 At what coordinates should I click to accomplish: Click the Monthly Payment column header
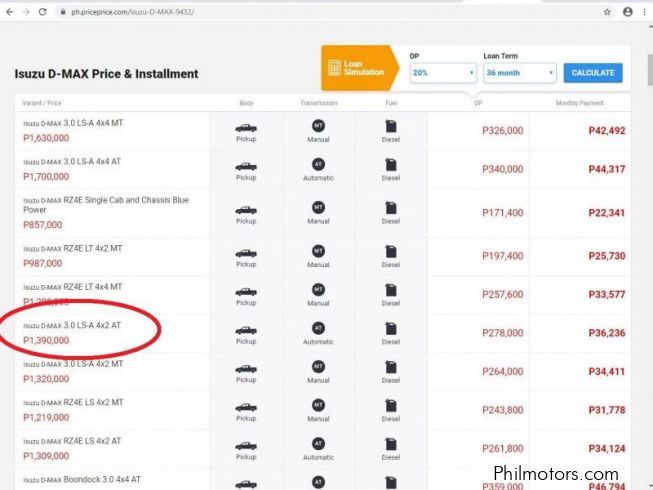pos(580,103)
